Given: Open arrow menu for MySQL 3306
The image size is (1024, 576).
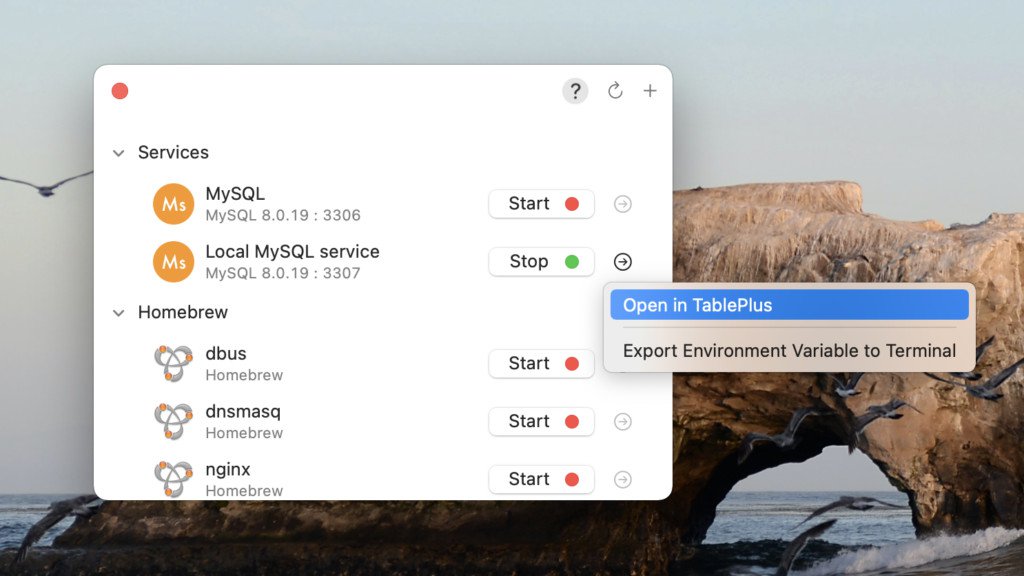Looking at the screenshot, I should point(623,204).
